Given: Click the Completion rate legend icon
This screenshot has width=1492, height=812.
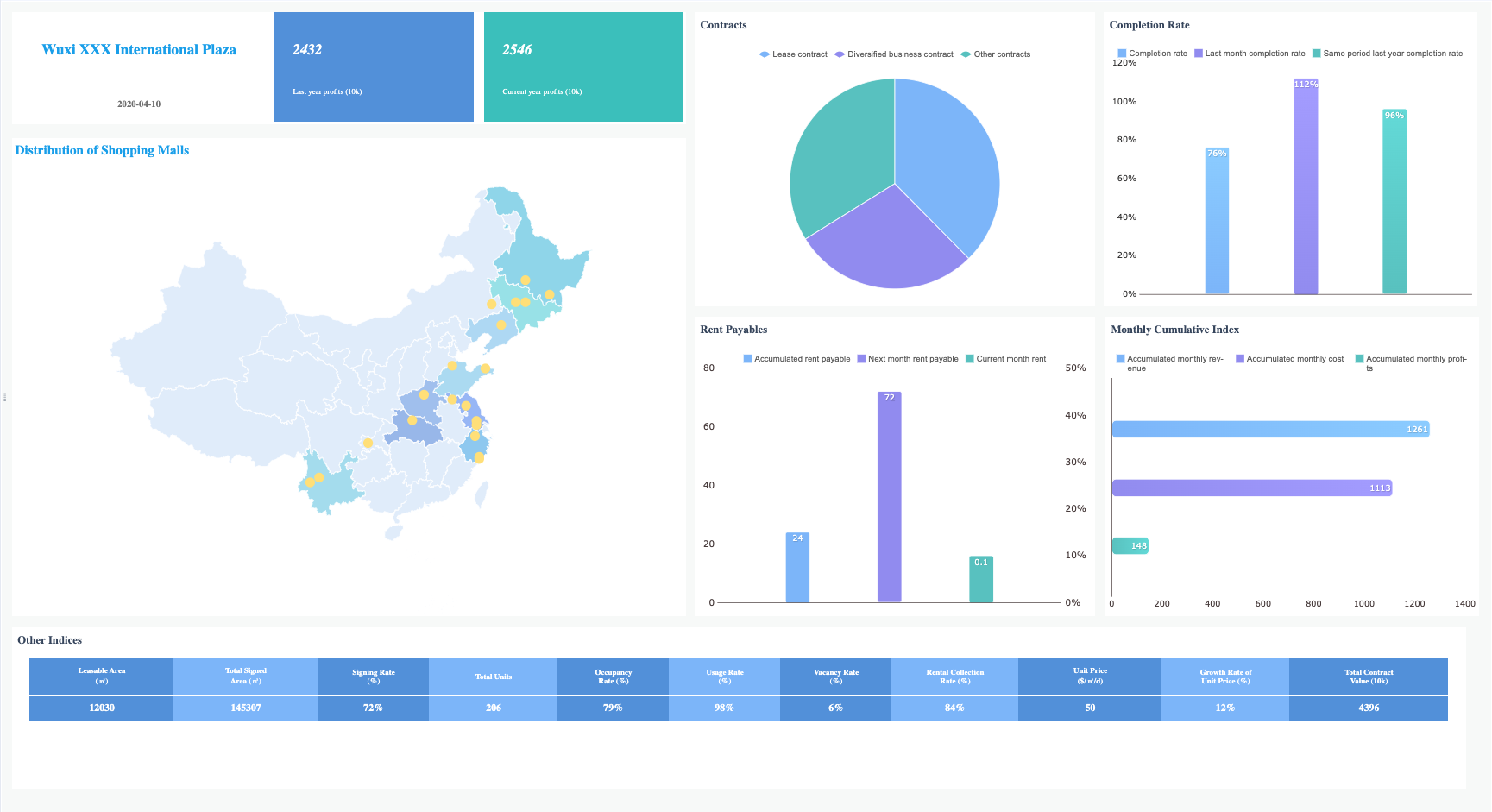Looking at the screenshot, I should (1122, 53).
